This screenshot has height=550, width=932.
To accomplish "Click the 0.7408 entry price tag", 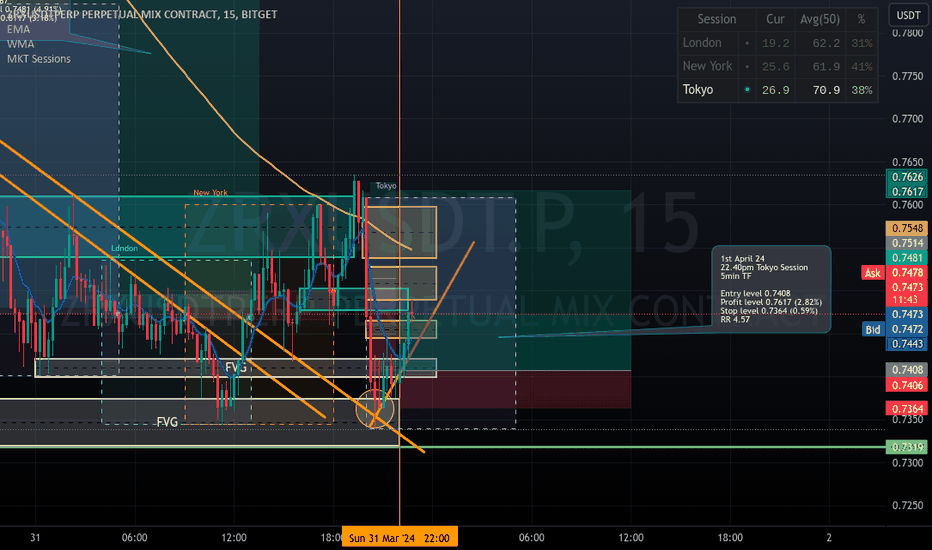I will [x=907, y=370].
